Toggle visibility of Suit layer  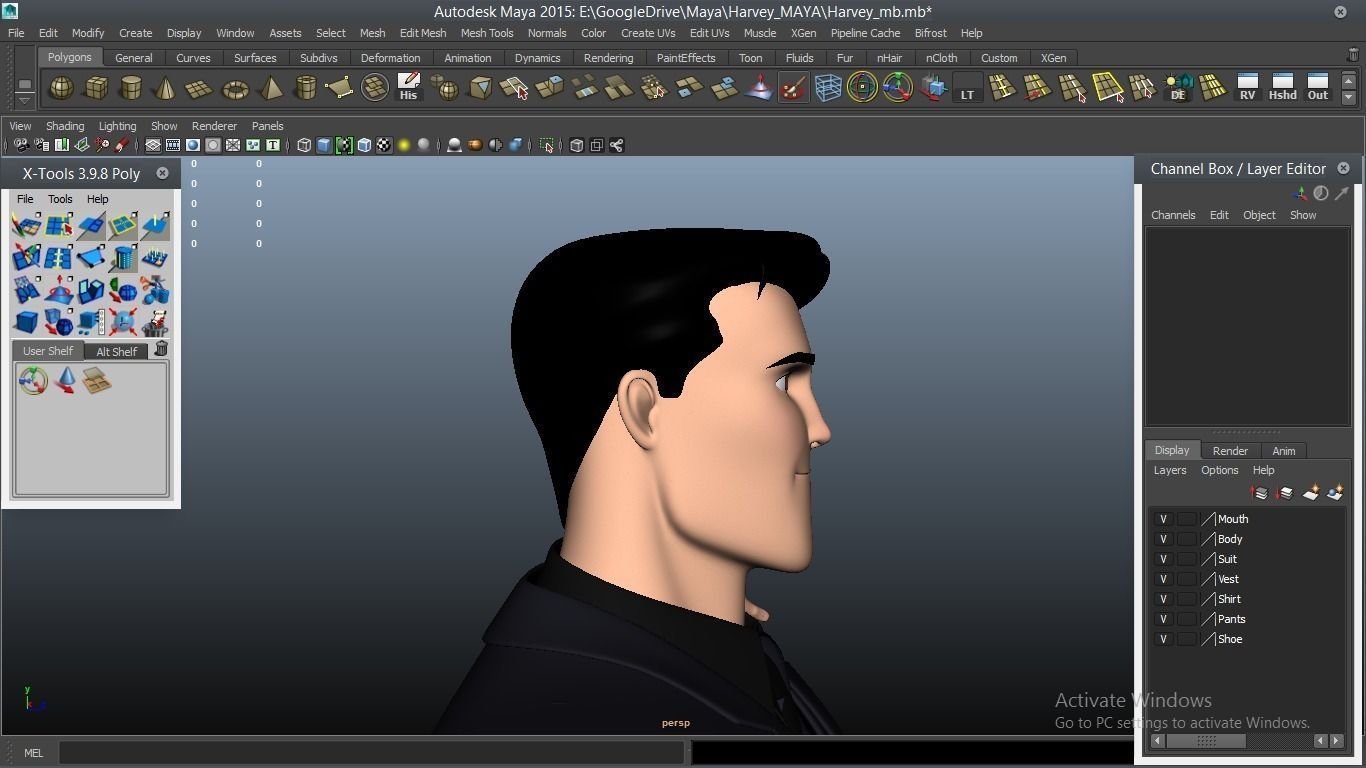point(1163,559)
